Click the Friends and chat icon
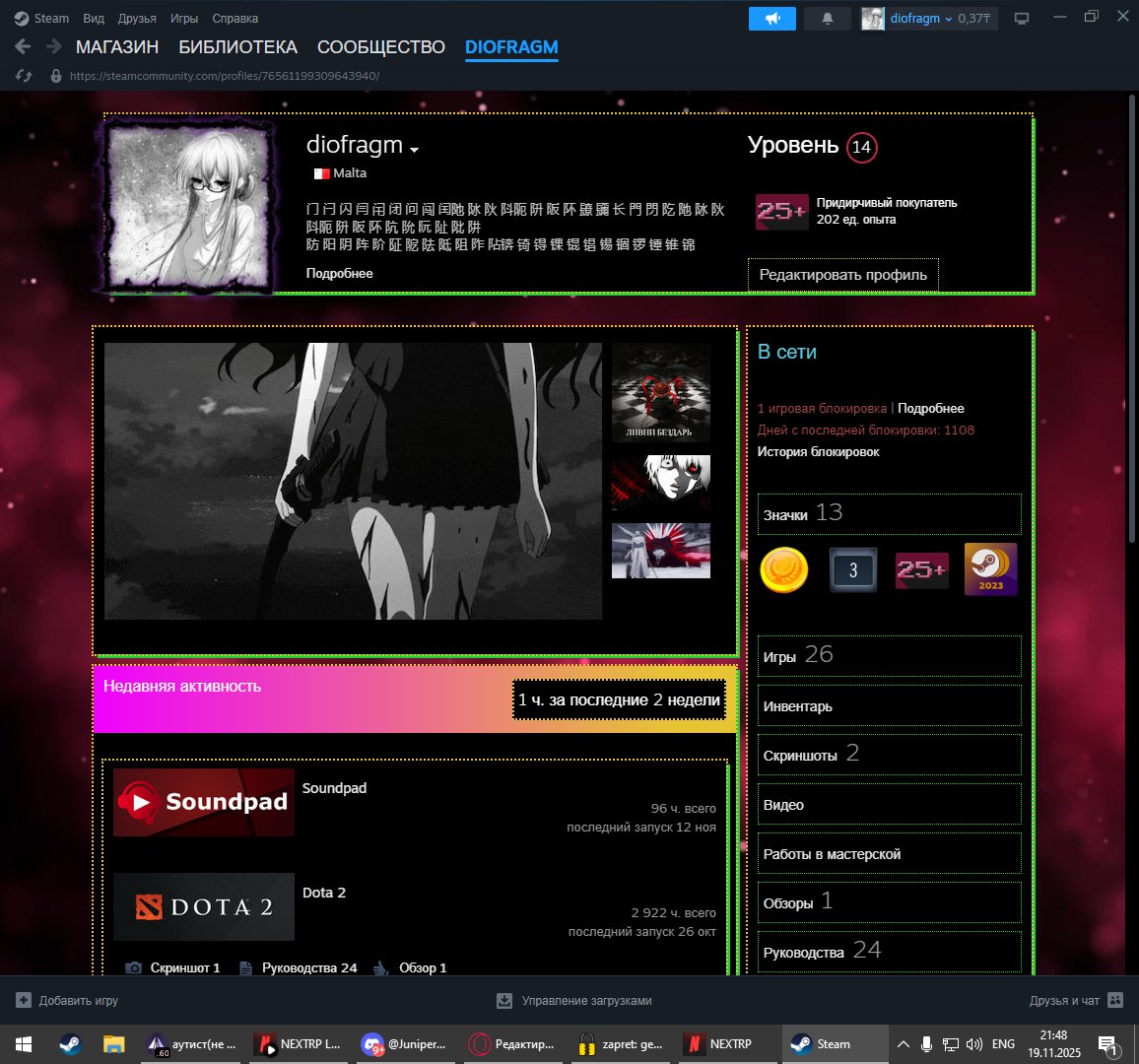The image size is (1139, 1064). (x=1115, y=1000)
